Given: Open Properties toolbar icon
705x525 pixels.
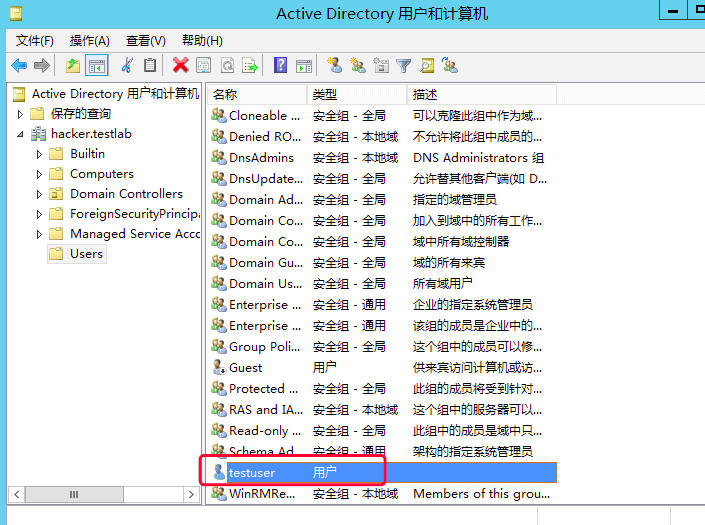Looking at the screenshot, I should (204, 66).
